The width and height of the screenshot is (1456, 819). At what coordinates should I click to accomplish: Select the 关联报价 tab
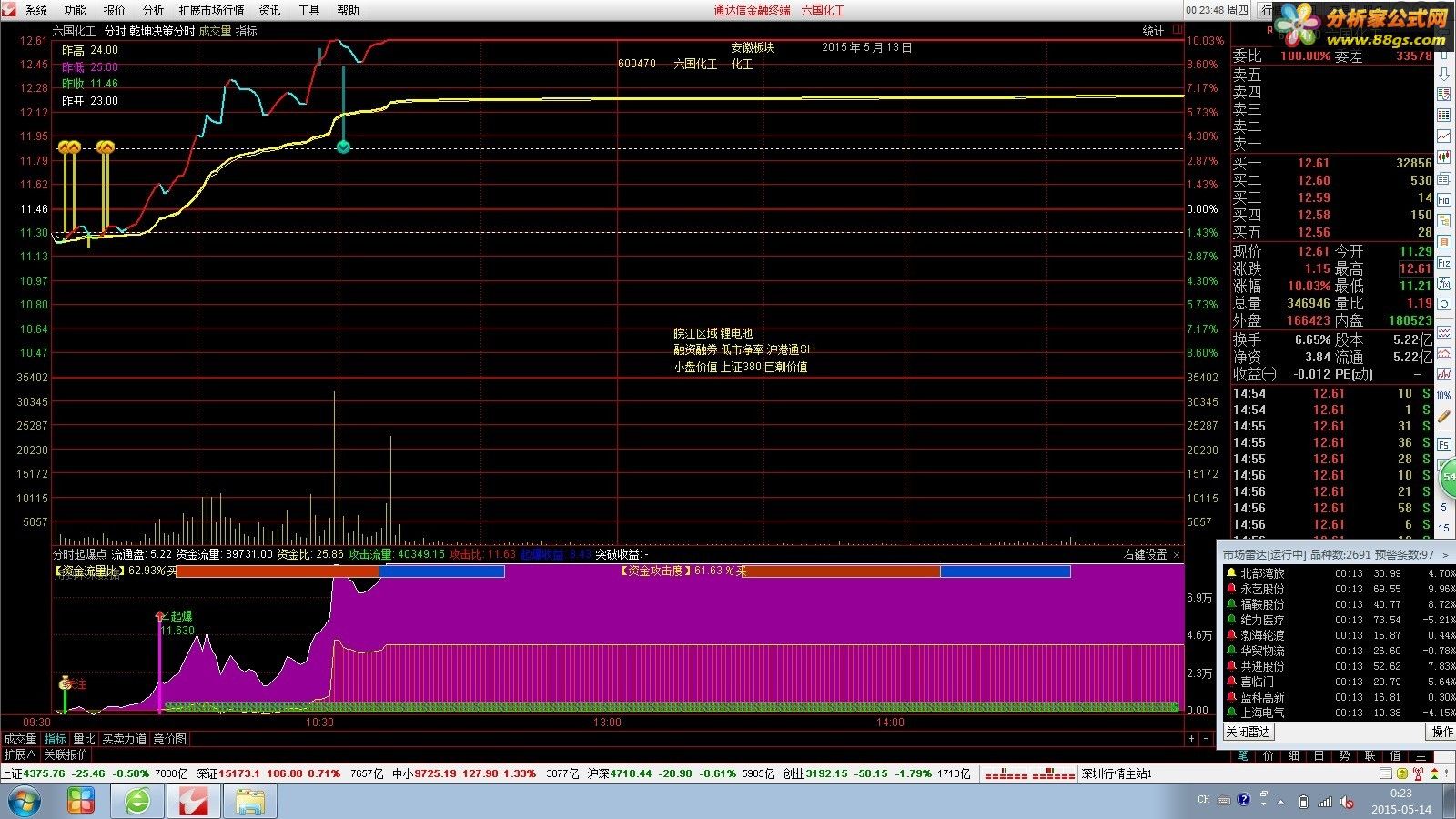[66, 754]
